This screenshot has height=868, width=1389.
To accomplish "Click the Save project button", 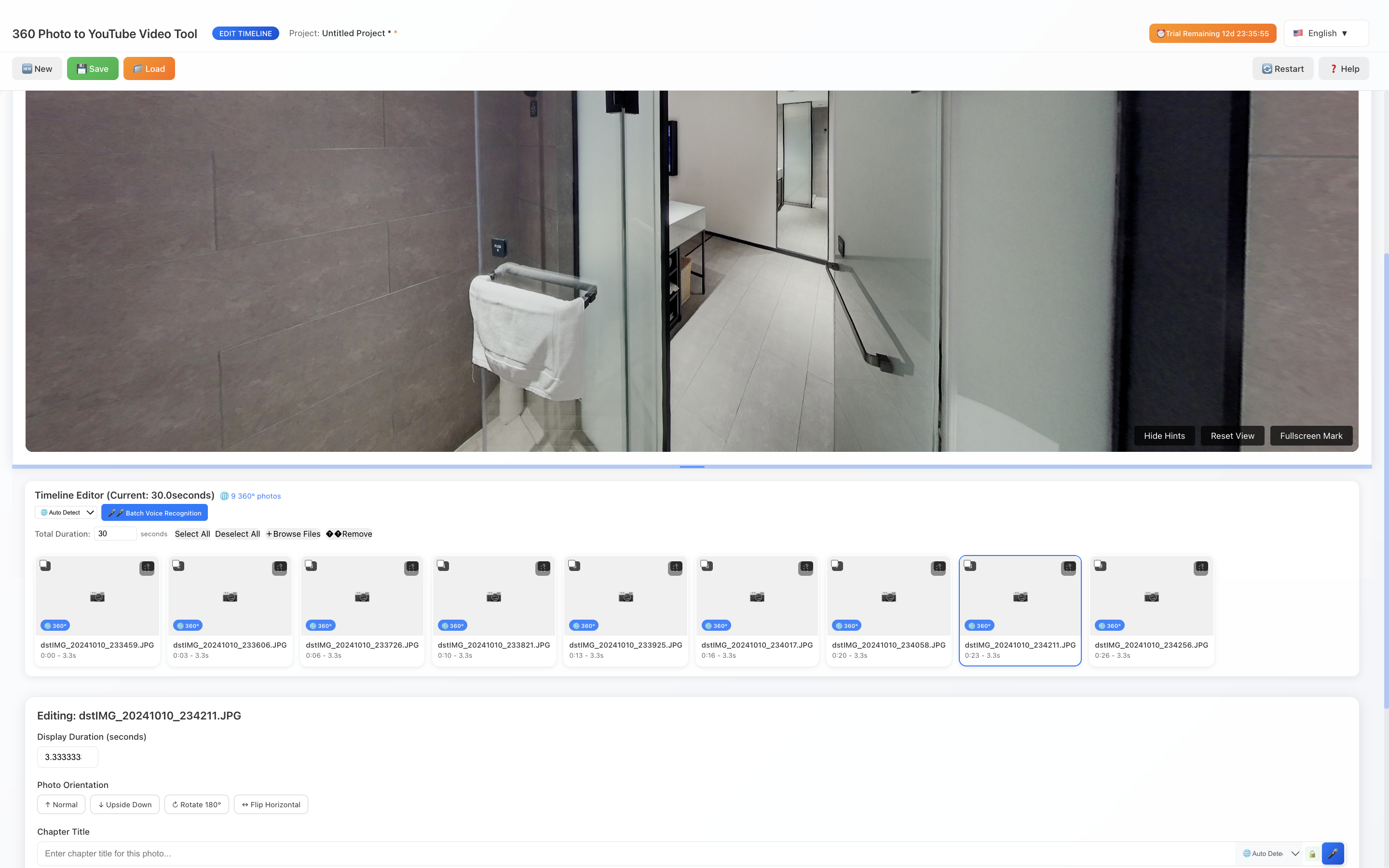I will pos(93,69).
